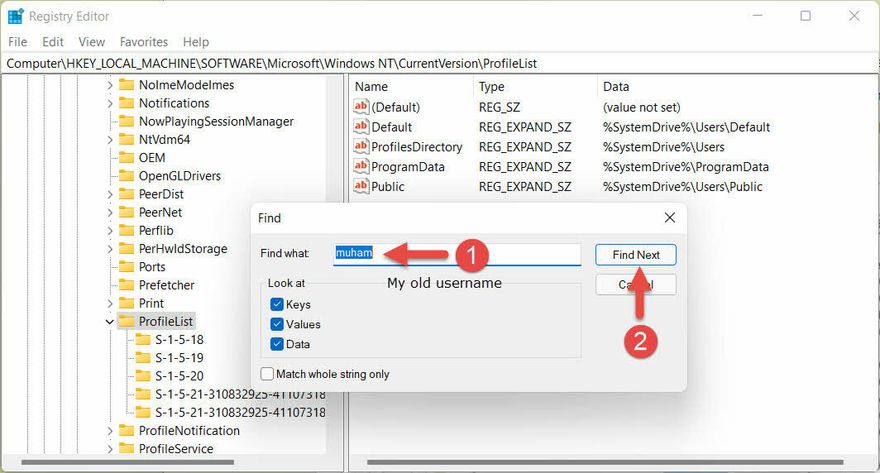Select the Notifications folder icon
Screen dimensions: 880x473
tap(127, 103)
